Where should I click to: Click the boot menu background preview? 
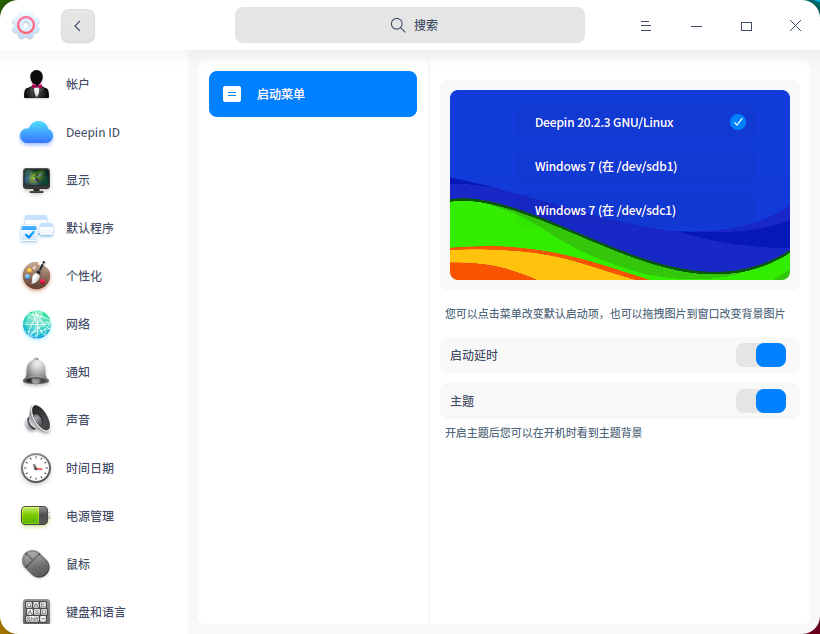tap(620, 185)
